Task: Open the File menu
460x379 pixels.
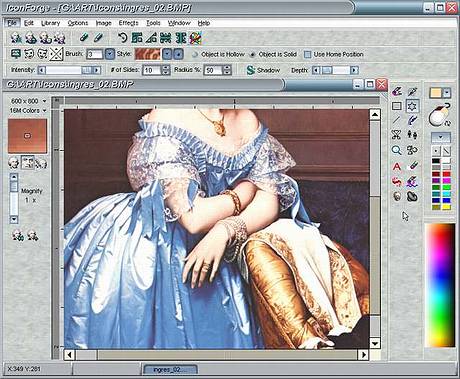Action: [12, 23]
